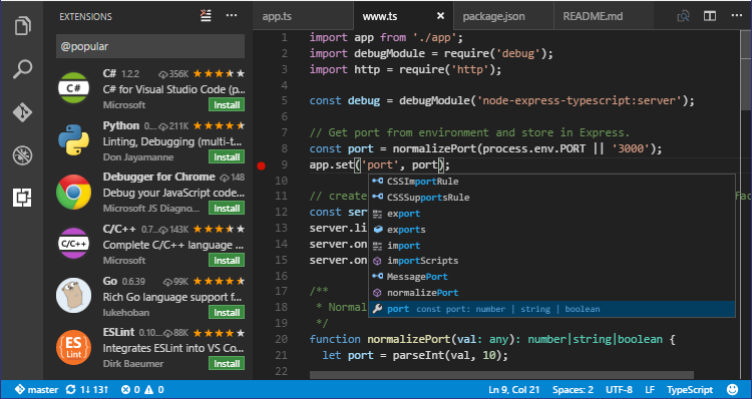Install Debugger for Chrome extension
752x399 pixels.
click(x=226, y=208)
